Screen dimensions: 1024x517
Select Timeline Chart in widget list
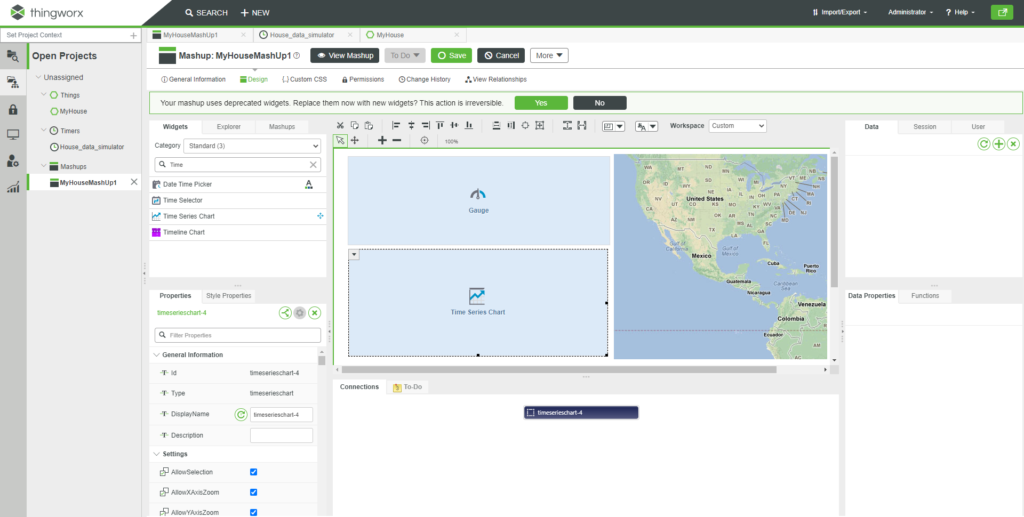pyautogui.click(x=238, y=232)
